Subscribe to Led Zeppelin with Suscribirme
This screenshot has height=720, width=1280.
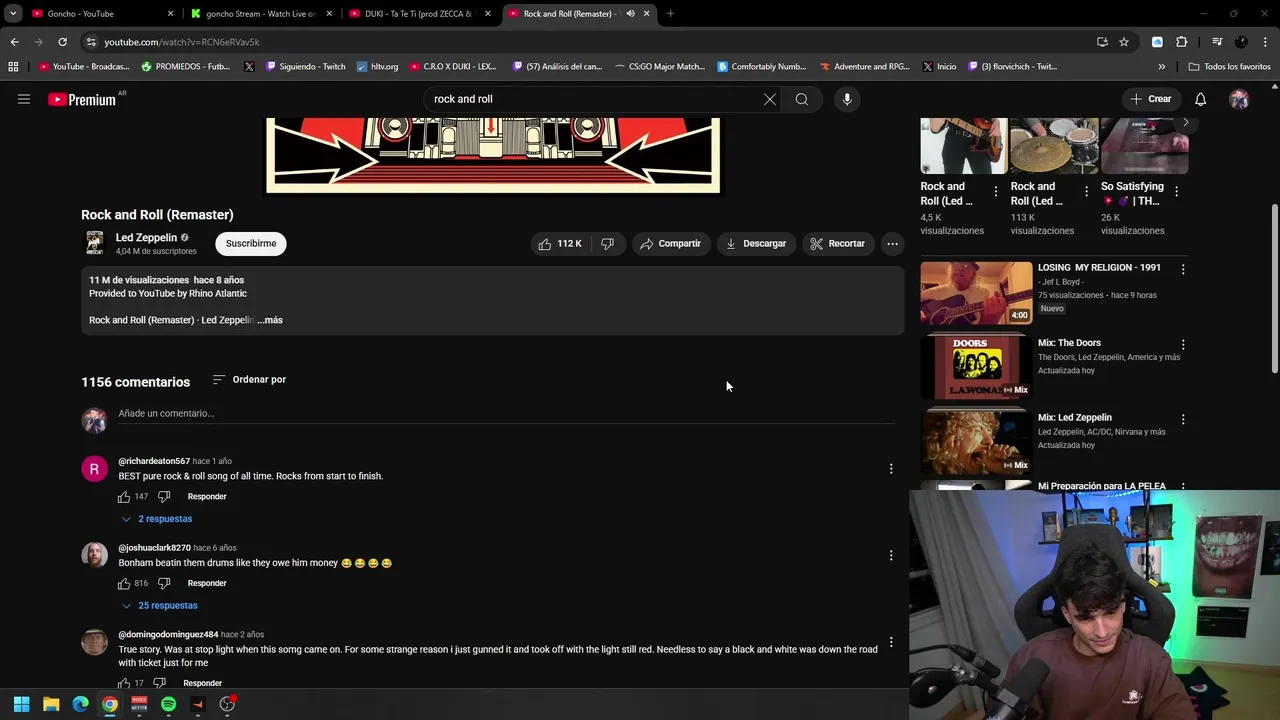pos(251,244)
